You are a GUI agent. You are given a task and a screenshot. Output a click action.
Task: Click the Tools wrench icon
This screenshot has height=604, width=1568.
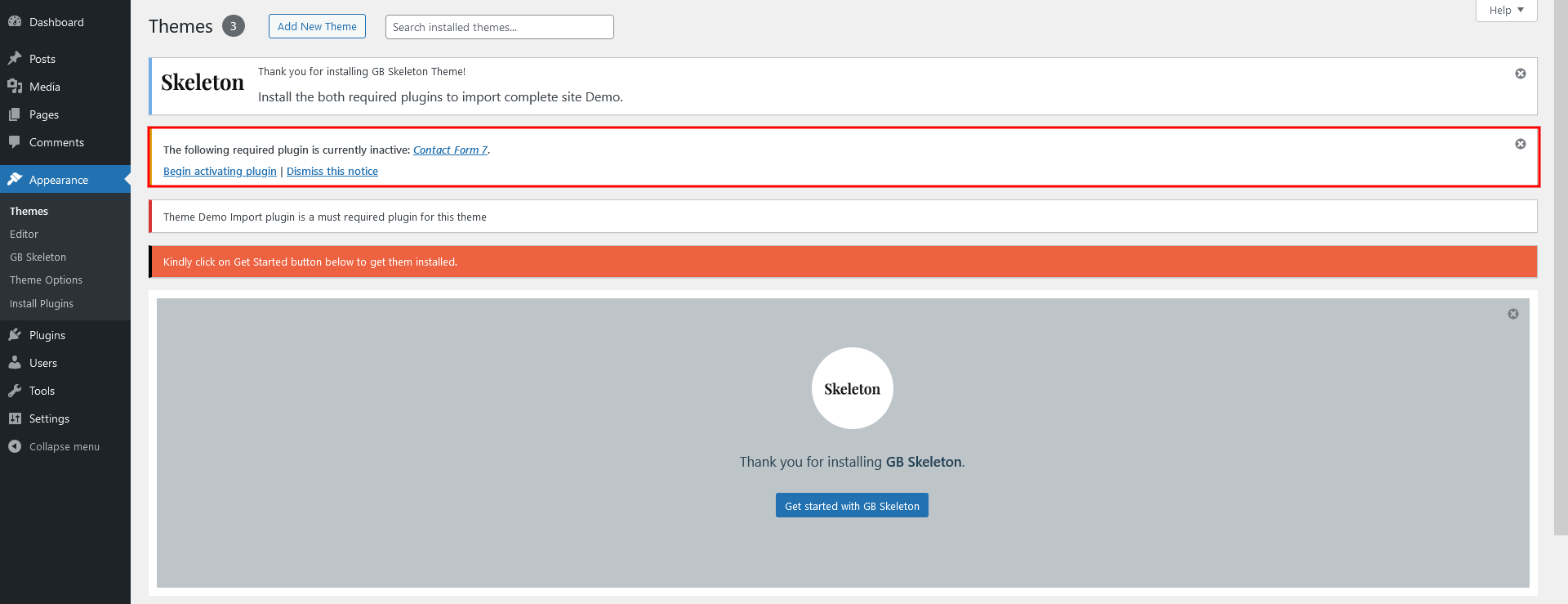click(x=15, y=391)
